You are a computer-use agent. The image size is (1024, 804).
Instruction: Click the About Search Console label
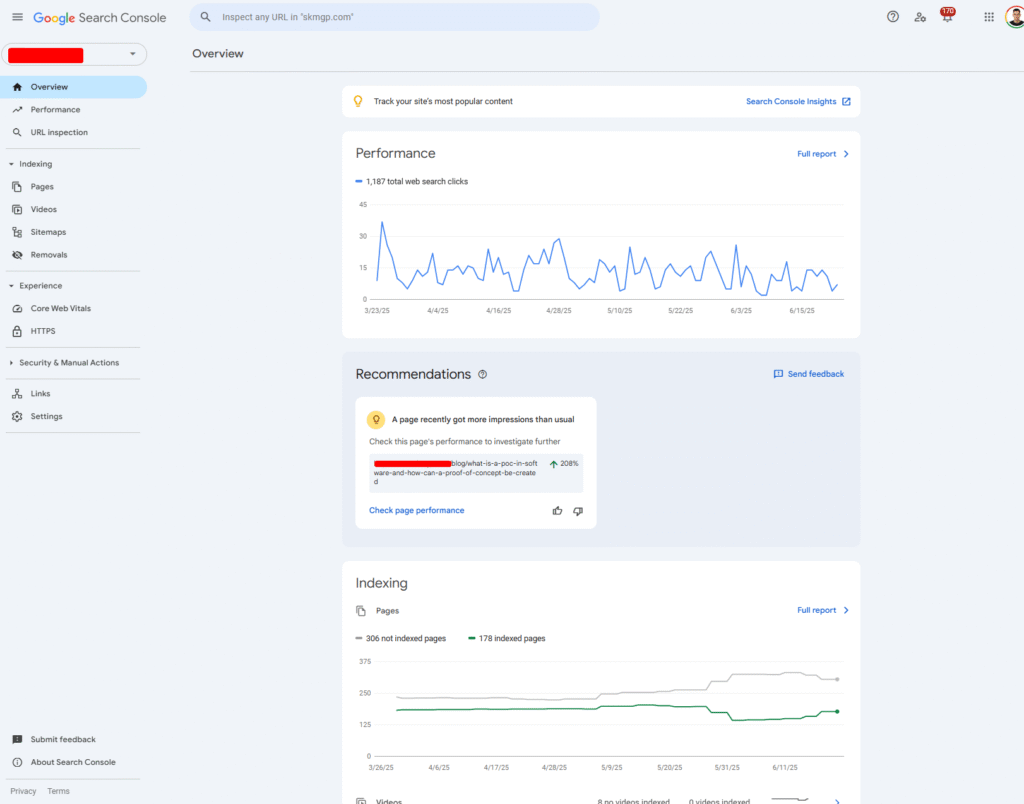click(73, 762)
